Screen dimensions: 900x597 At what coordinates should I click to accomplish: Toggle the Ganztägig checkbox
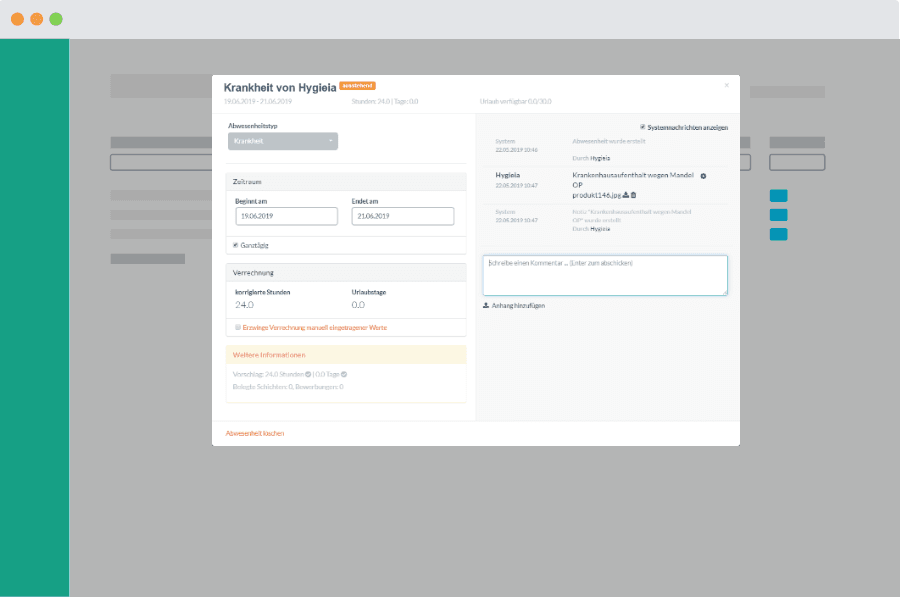[x=236, y=245]
